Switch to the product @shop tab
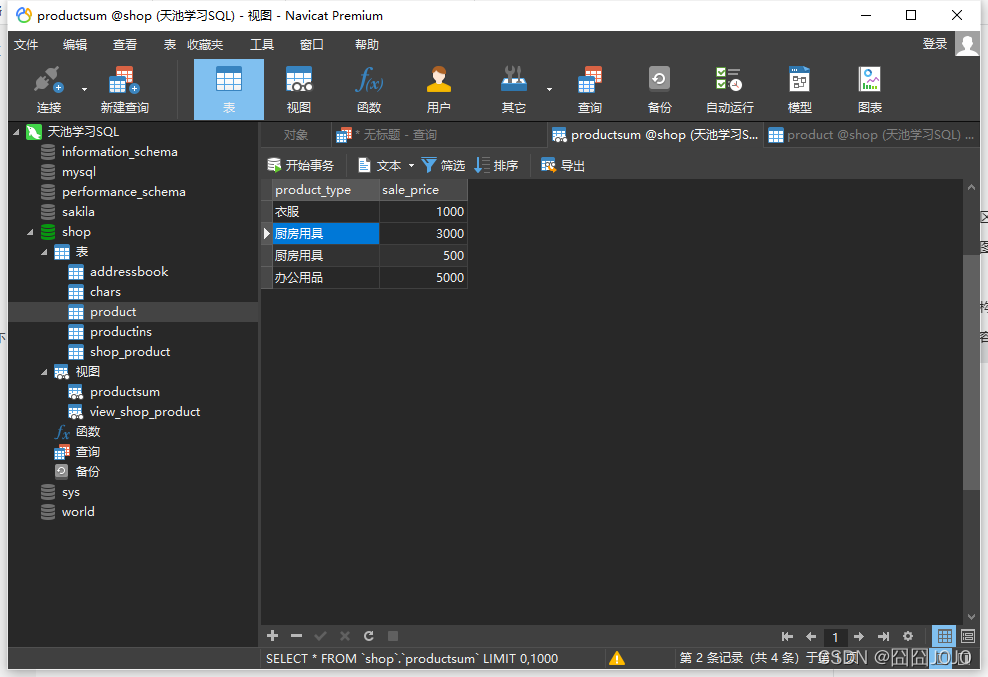988x677 pixels. (870, 135)
